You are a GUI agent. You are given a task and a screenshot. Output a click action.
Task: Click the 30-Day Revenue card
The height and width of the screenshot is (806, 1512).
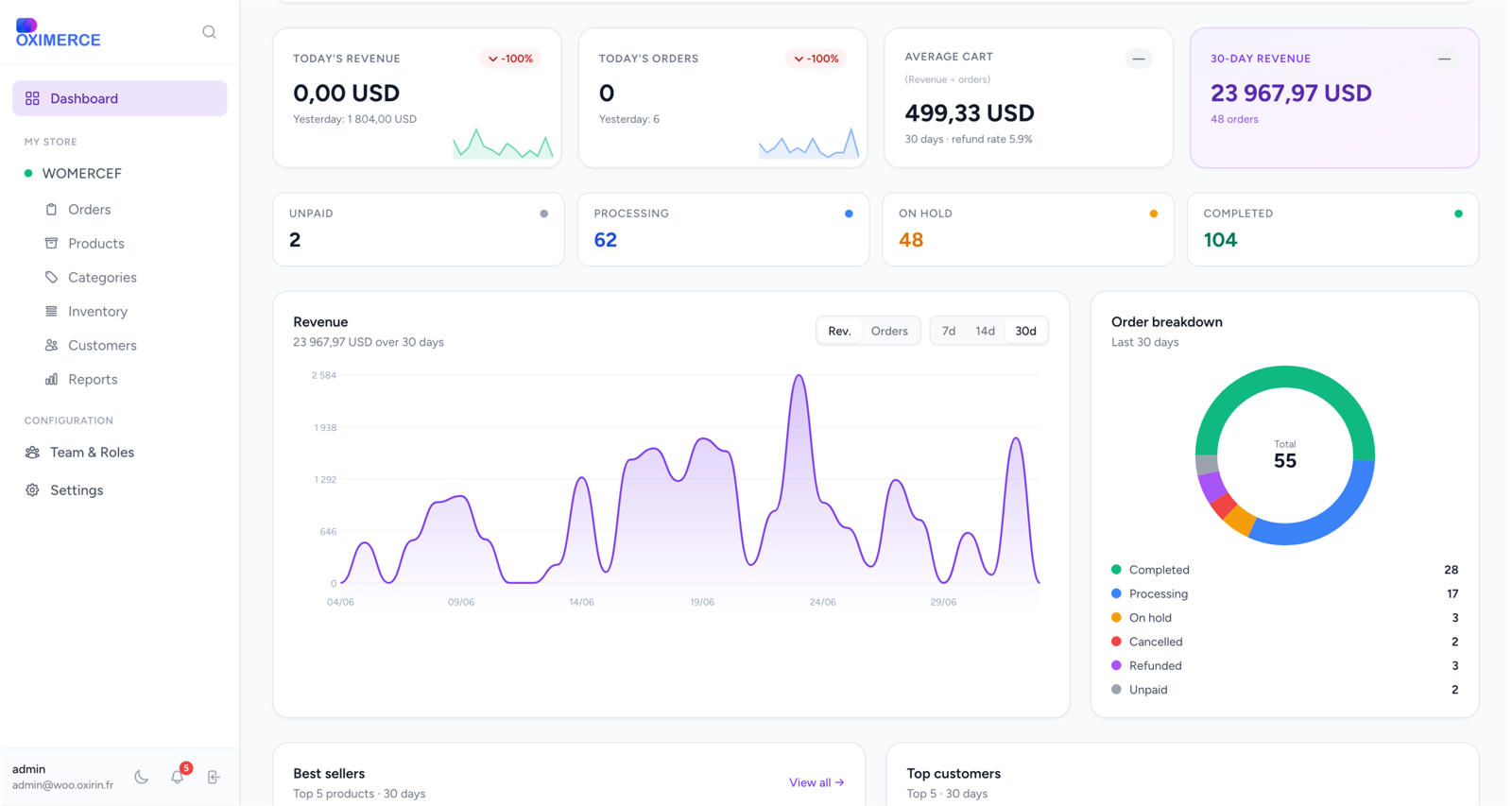[x=1334, y=97]
